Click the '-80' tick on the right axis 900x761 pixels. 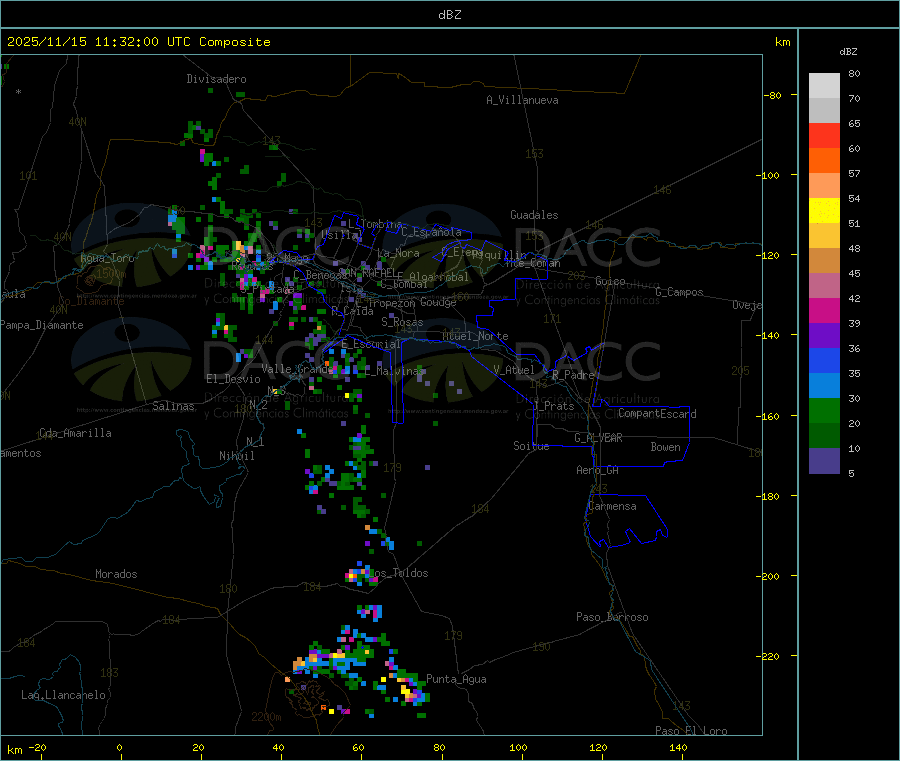[x=773, y=95]
